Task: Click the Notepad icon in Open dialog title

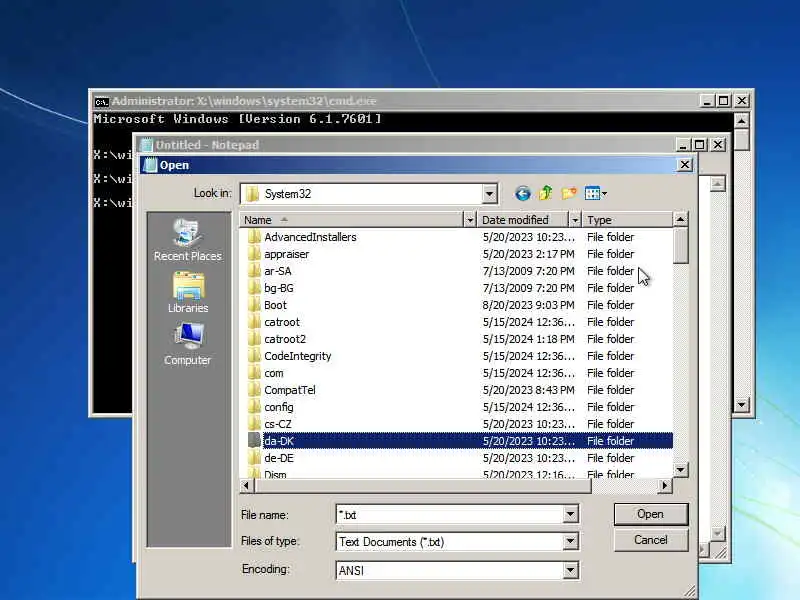Action: point(150,165)
